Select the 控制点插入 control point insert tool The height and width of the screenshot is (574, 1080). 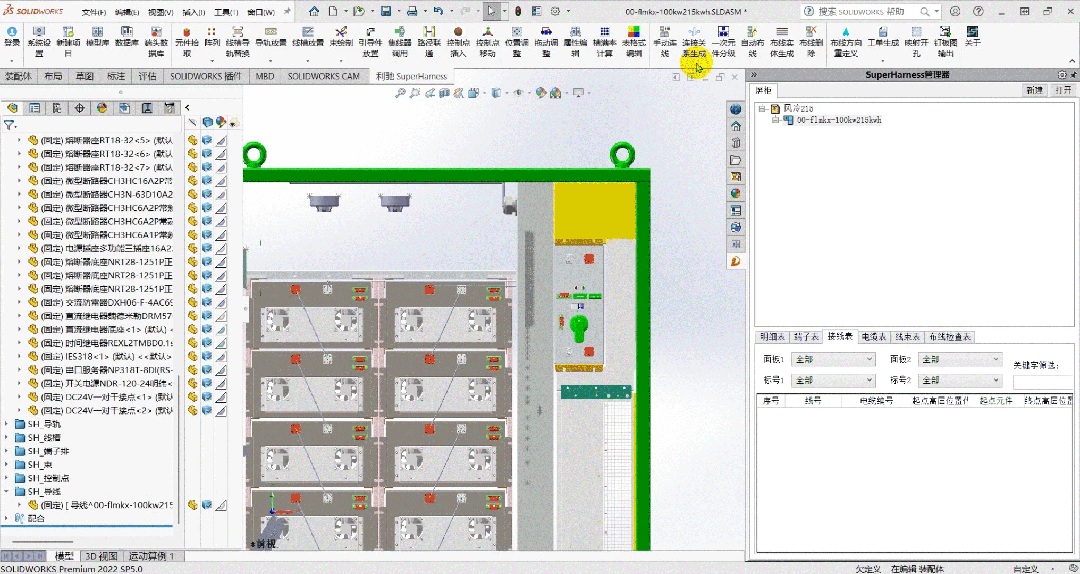pyautogui.click(x=458, y=41)
